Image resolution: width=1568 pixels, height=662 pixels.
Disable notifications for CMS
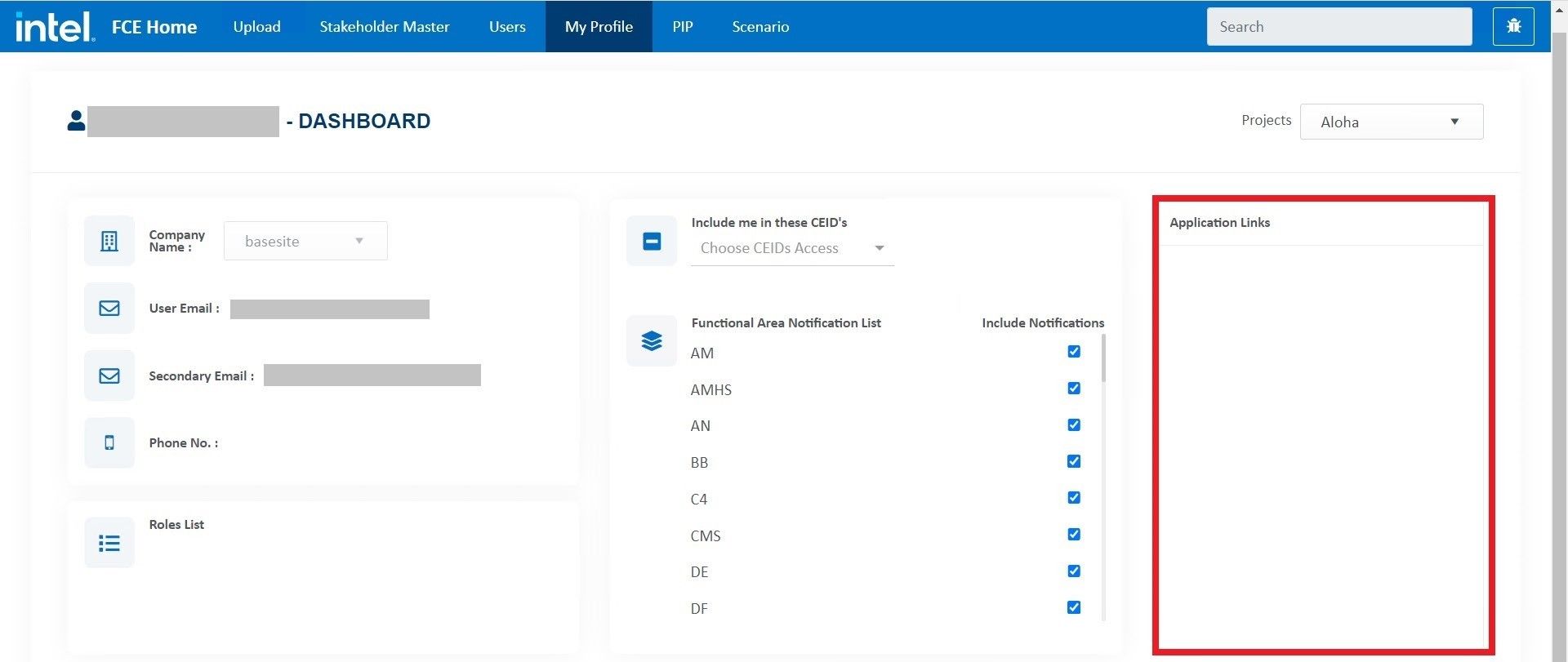pos(1074,535)
